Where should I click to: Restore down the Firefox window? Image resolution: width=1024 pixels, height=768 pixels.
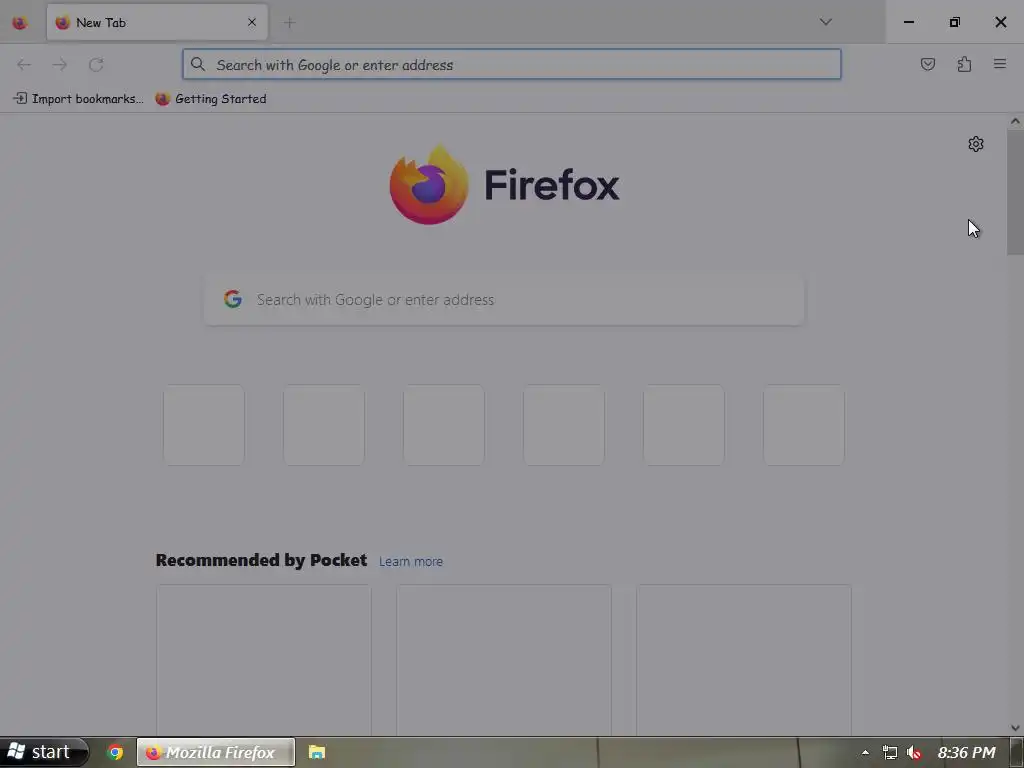coord(954,22)
